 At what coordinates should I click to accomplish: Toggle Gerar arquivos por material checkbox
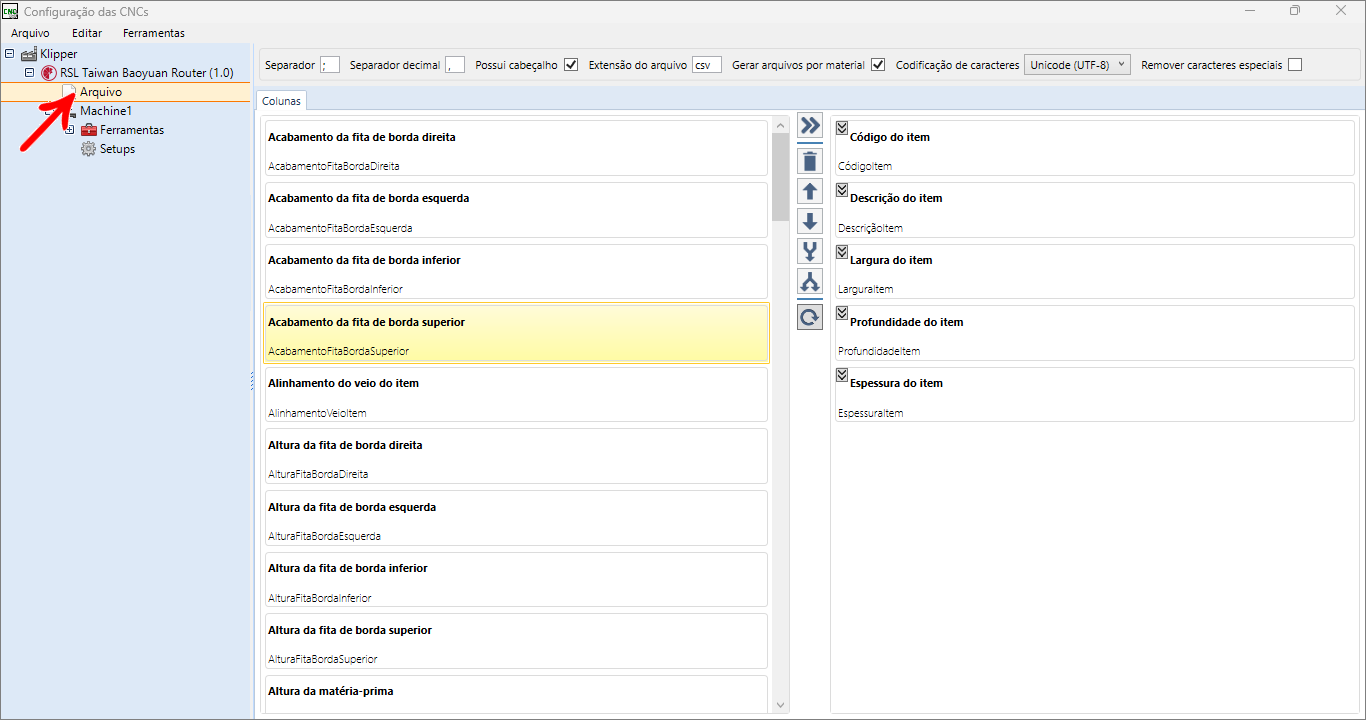click(878, 65)
